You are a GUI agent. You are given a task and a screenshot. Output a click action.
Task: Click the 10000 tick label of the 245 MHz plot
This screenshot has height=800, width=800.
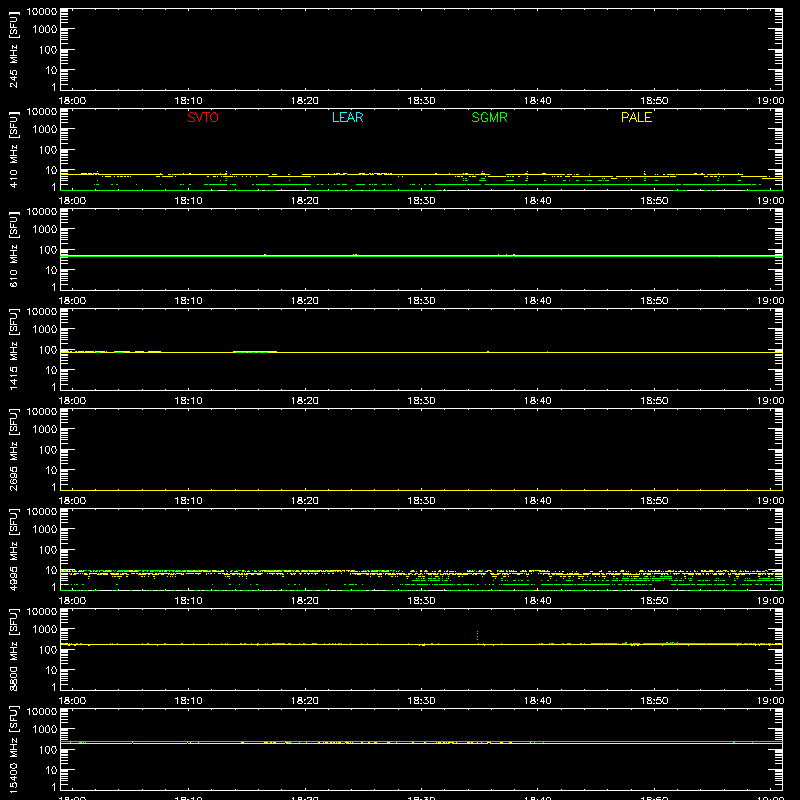point(42,12)
